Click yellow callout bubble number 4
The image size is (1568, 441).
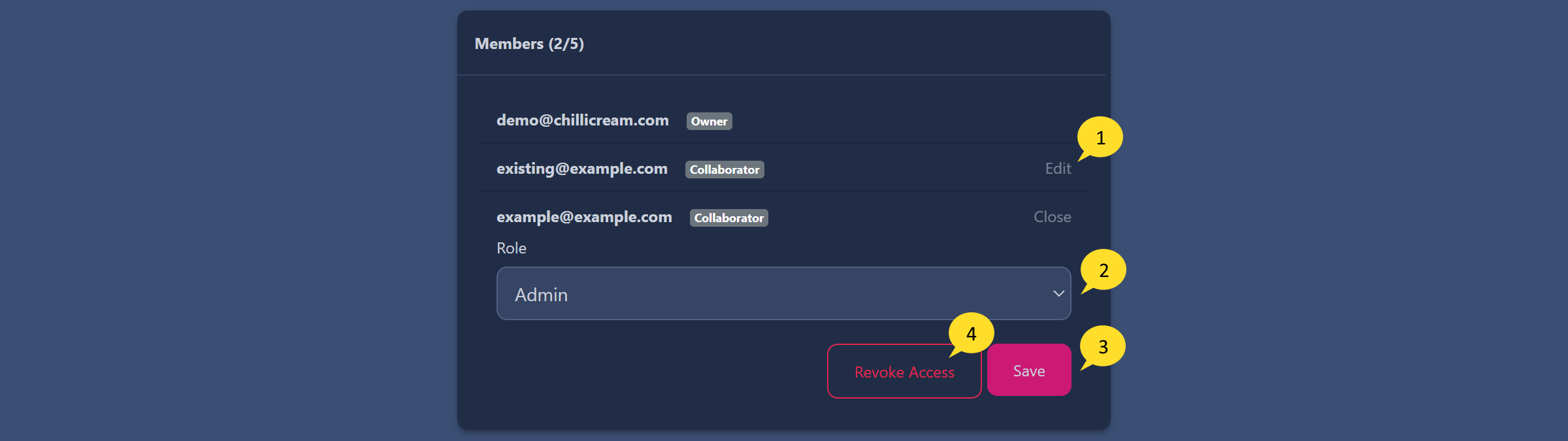point(972,334)
